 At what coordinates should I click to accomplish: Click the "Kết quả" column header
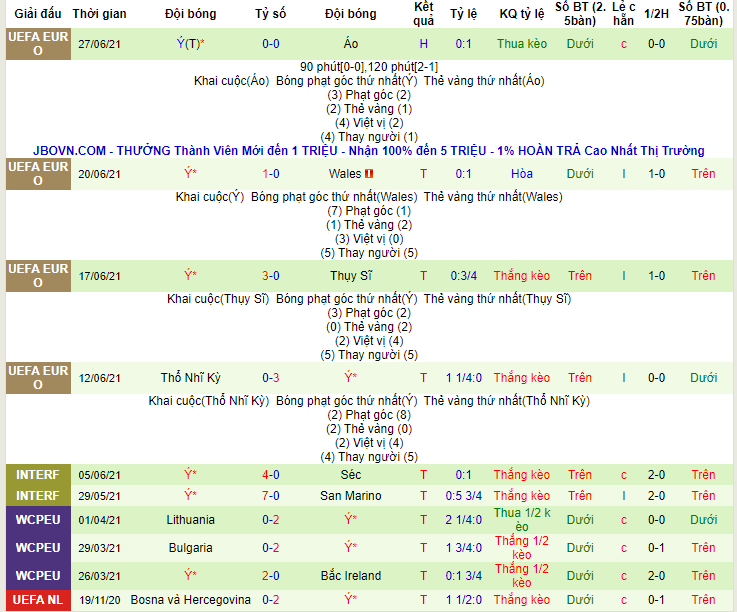point(424,15)
